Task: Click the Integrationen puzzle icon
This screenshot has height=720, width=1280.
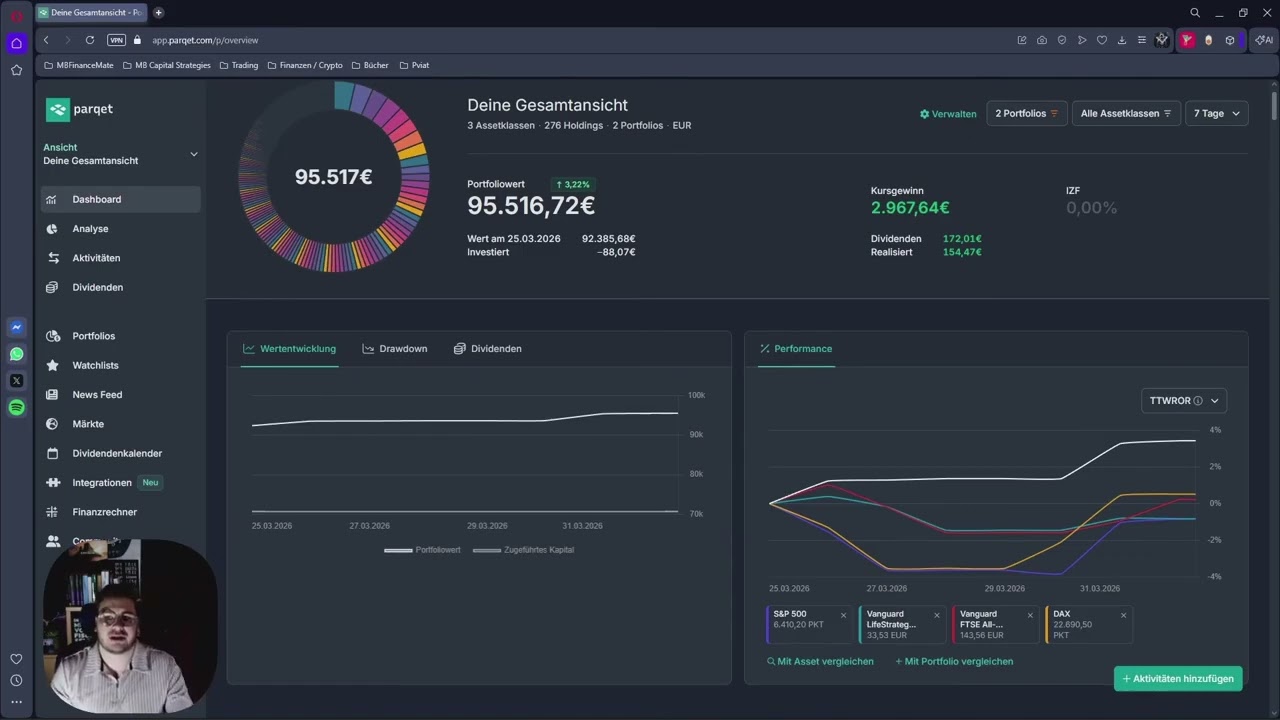Action: tap(52, 483)
